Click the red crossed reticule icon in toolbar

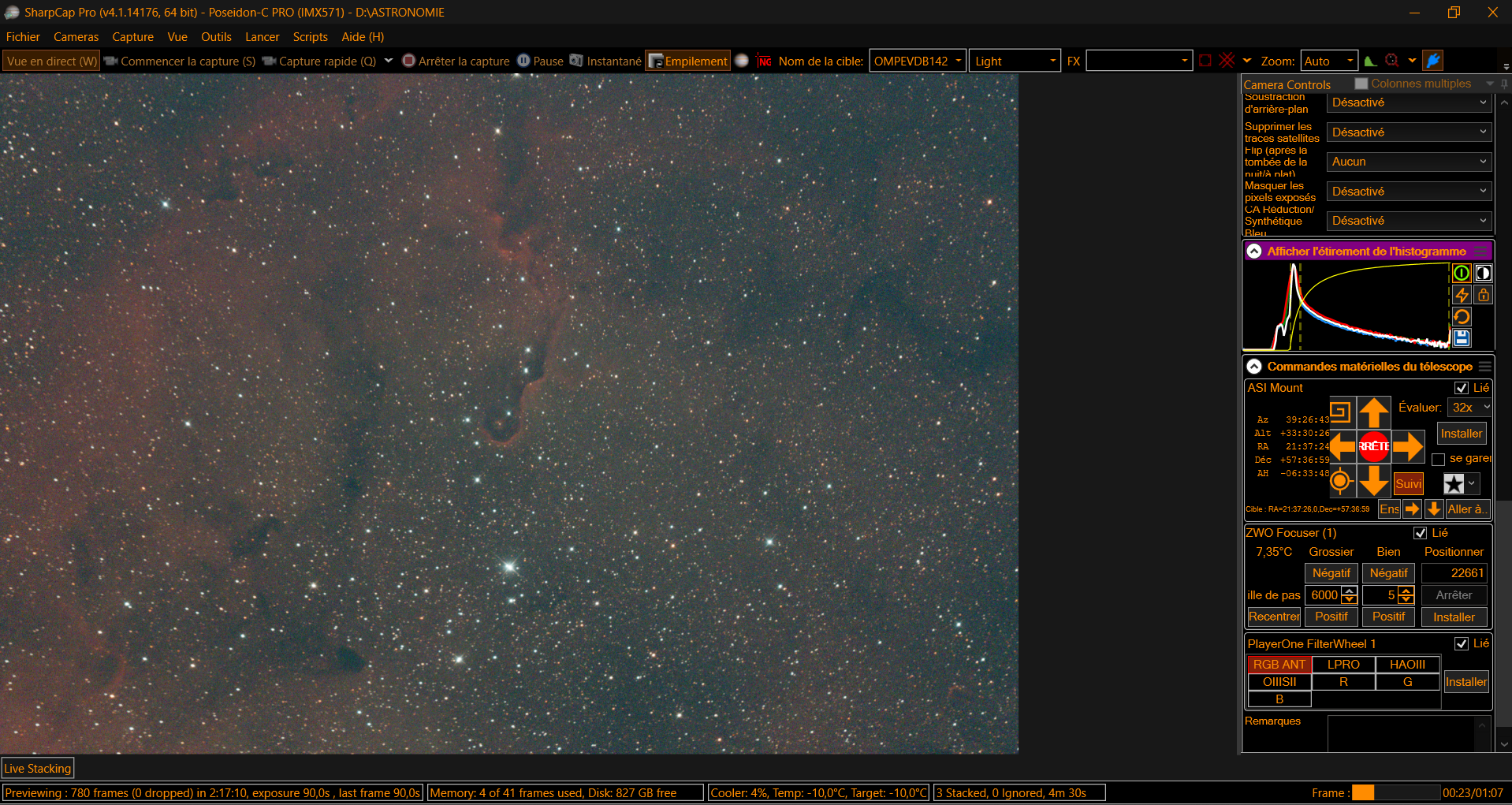click(x=1227, y=61)
